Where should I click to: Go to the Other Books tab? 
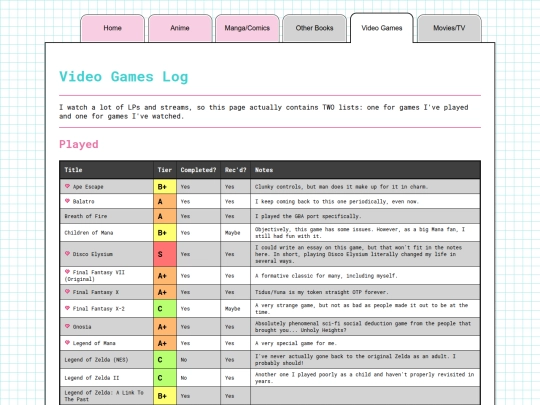(314, 28)
